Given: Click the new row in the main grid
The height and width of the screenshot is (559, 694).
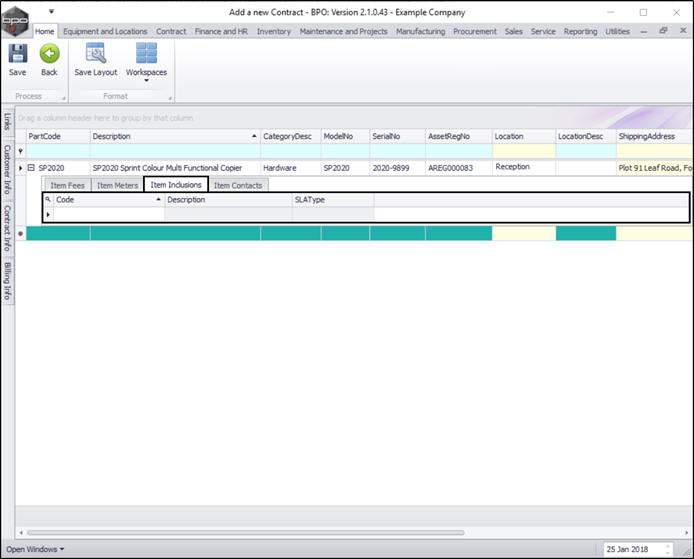Looking at the screenshot, I should click(359, 233).
